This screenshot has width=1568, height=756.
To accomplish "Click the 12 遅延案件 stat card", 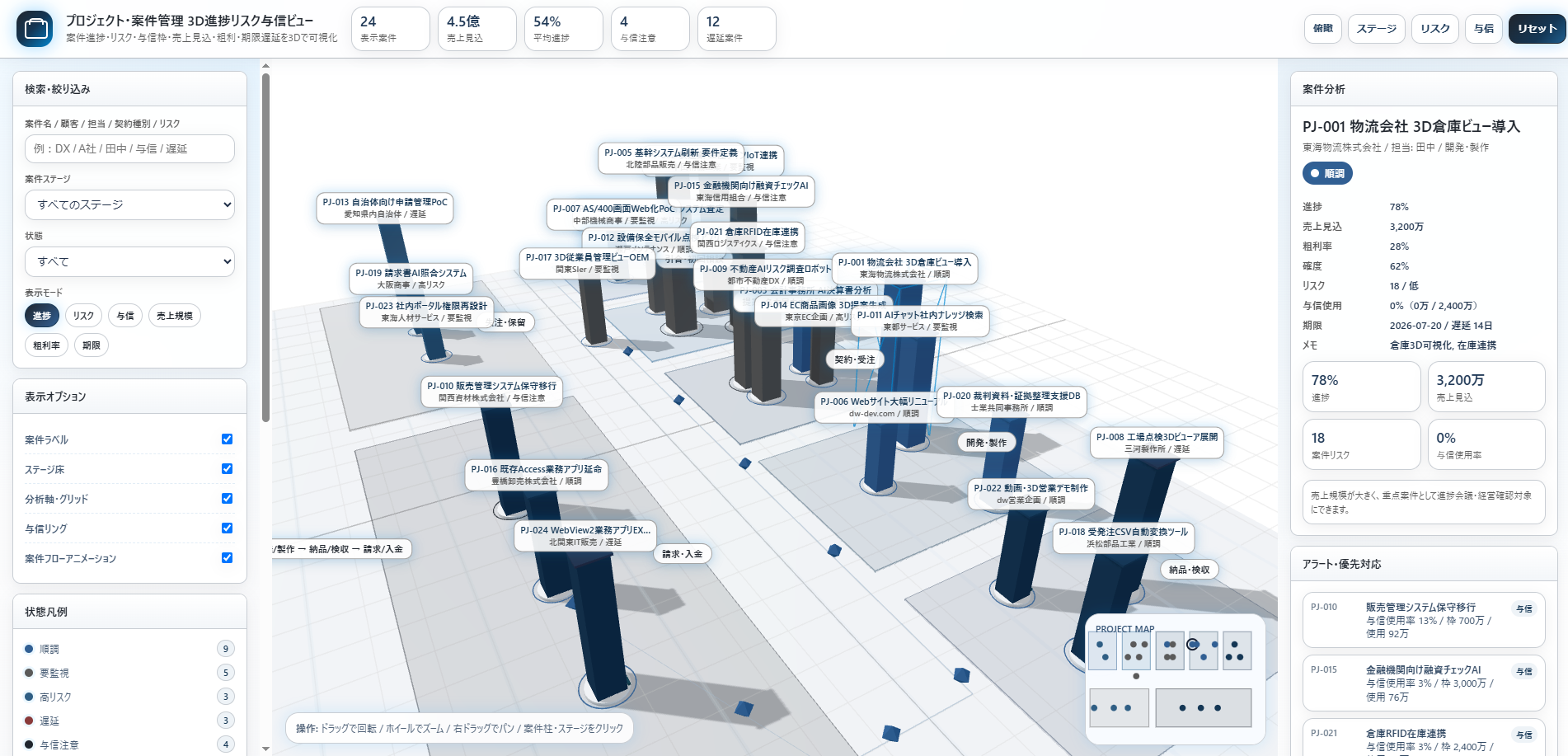I will pos(736,29).
